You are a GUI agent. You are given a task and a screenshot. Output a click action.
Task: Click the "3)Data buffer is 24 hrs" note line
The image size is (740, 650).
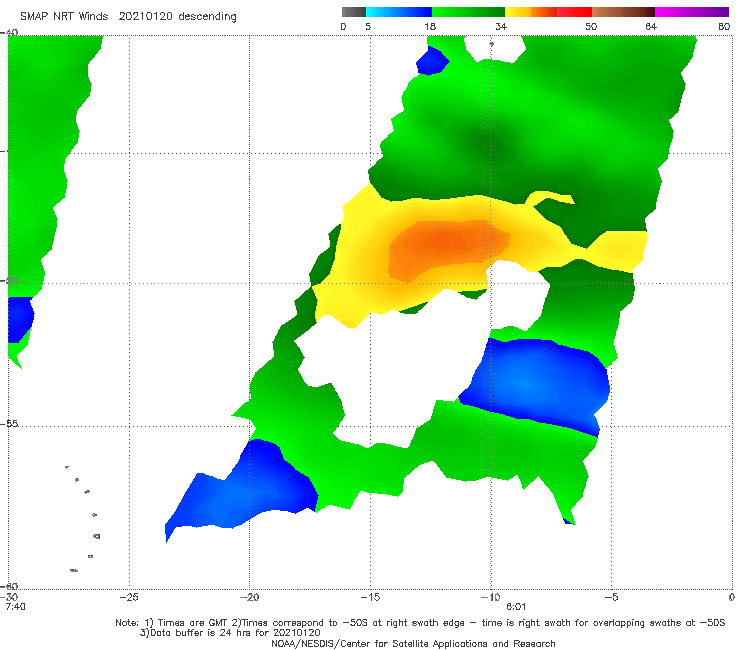click(230, 633)
